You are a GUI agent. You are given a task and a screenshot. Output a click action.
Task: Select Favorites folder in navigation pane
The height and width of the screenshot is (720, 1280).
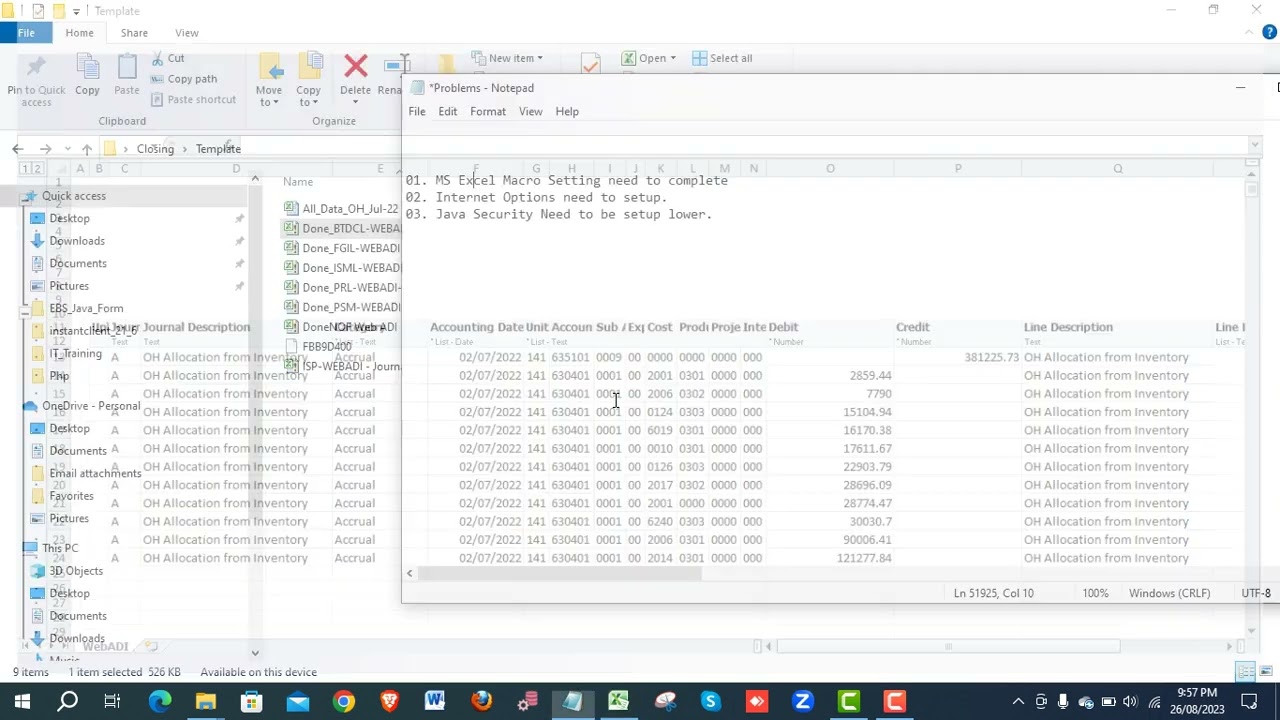click(x=71, y=496)
